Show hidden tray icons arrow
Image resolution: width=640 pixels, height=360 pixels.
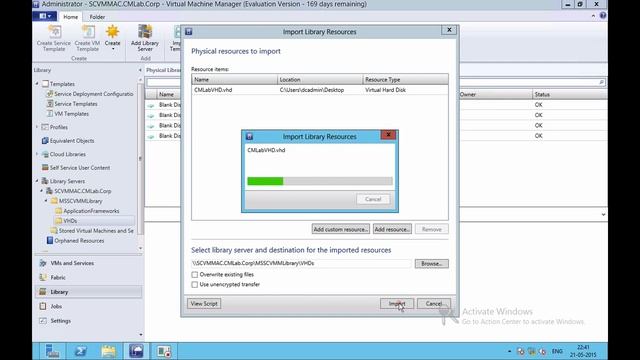[x=509, y=351]
